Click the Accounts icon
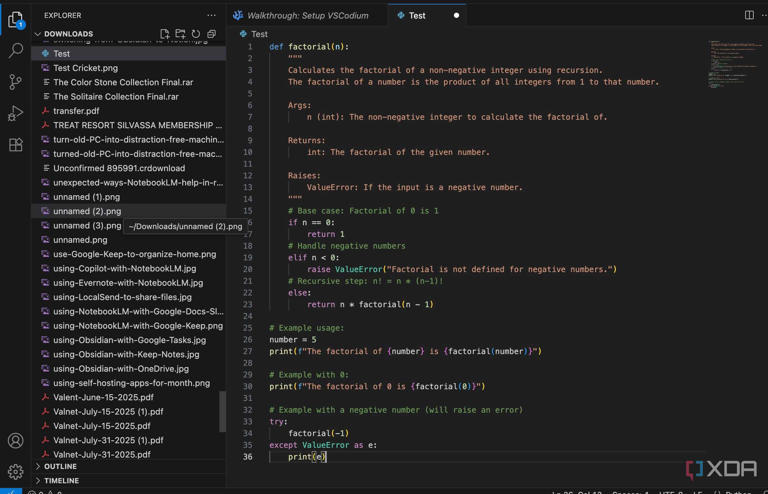The width and height of the screenshot is (768, 494). (16, 440)
